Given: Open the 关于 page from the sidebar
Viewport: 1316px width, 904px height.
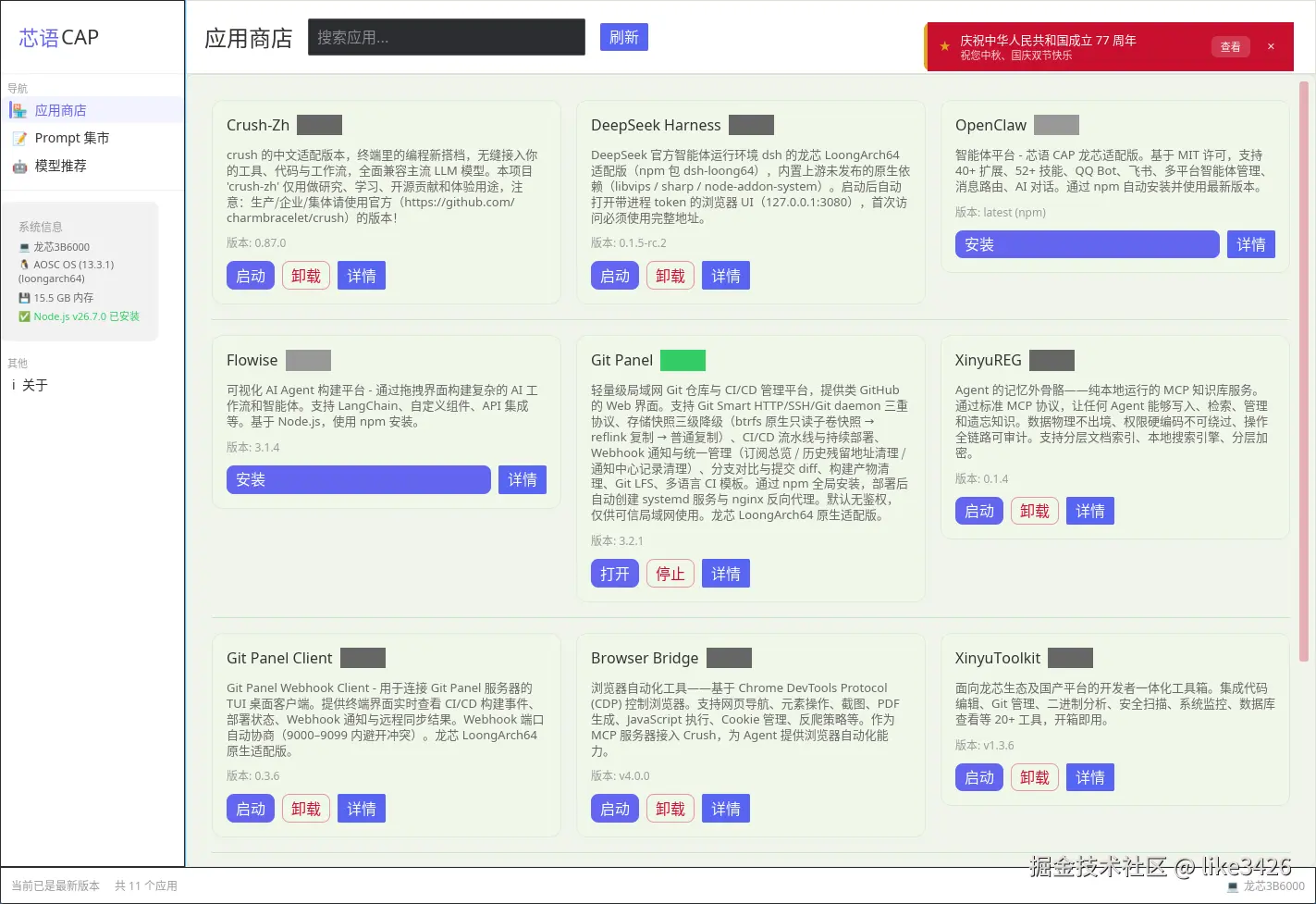Looking at the screenshot, I should pyautogui.click(x=35, y=385).
